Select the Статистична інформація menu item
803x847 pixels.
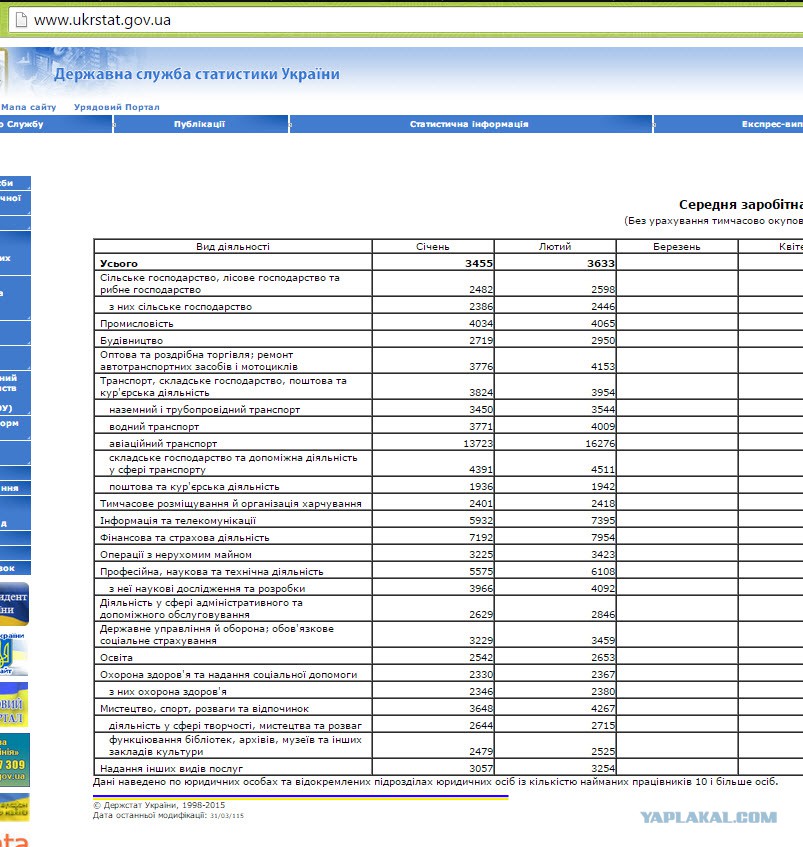470,124
